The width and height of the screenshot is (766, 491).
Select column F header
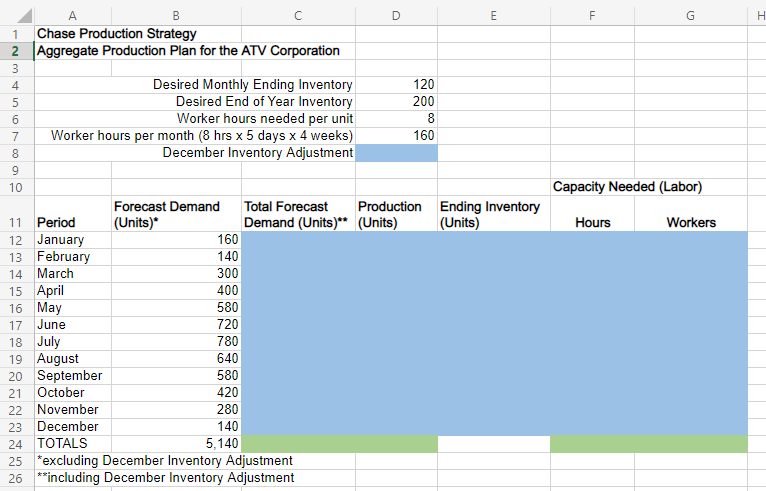[592, 16]
